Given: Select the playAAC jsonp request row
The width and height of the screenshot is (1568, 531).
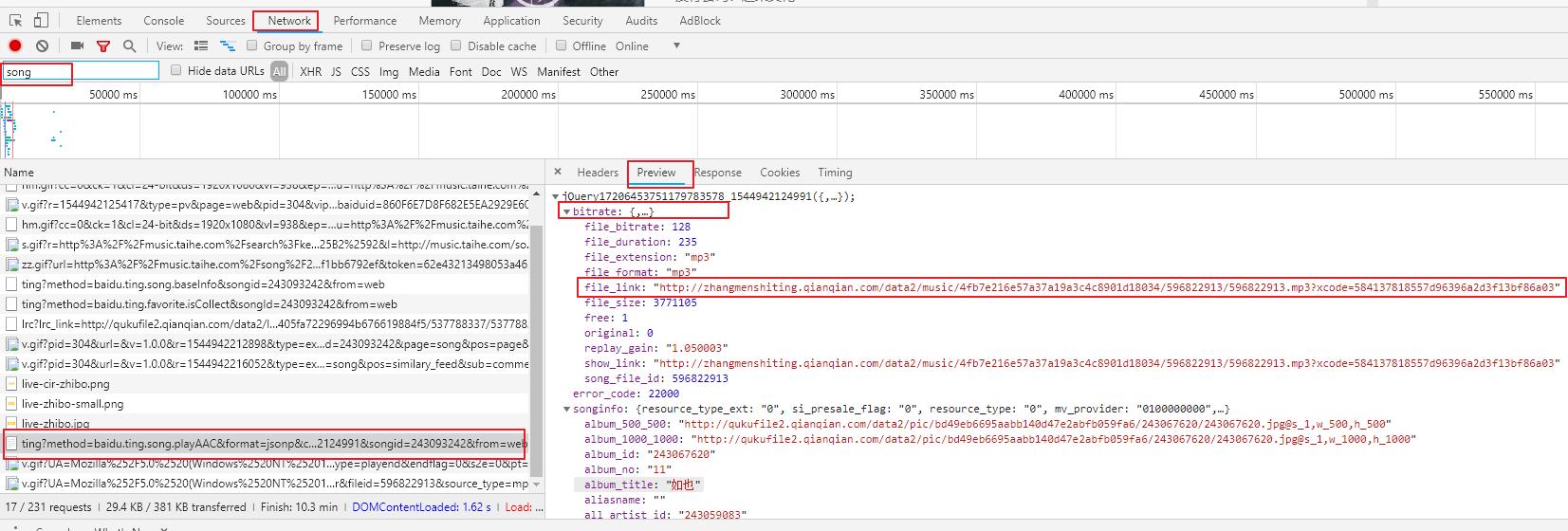Looking at the screenshot, I should [x=266, y=444].
